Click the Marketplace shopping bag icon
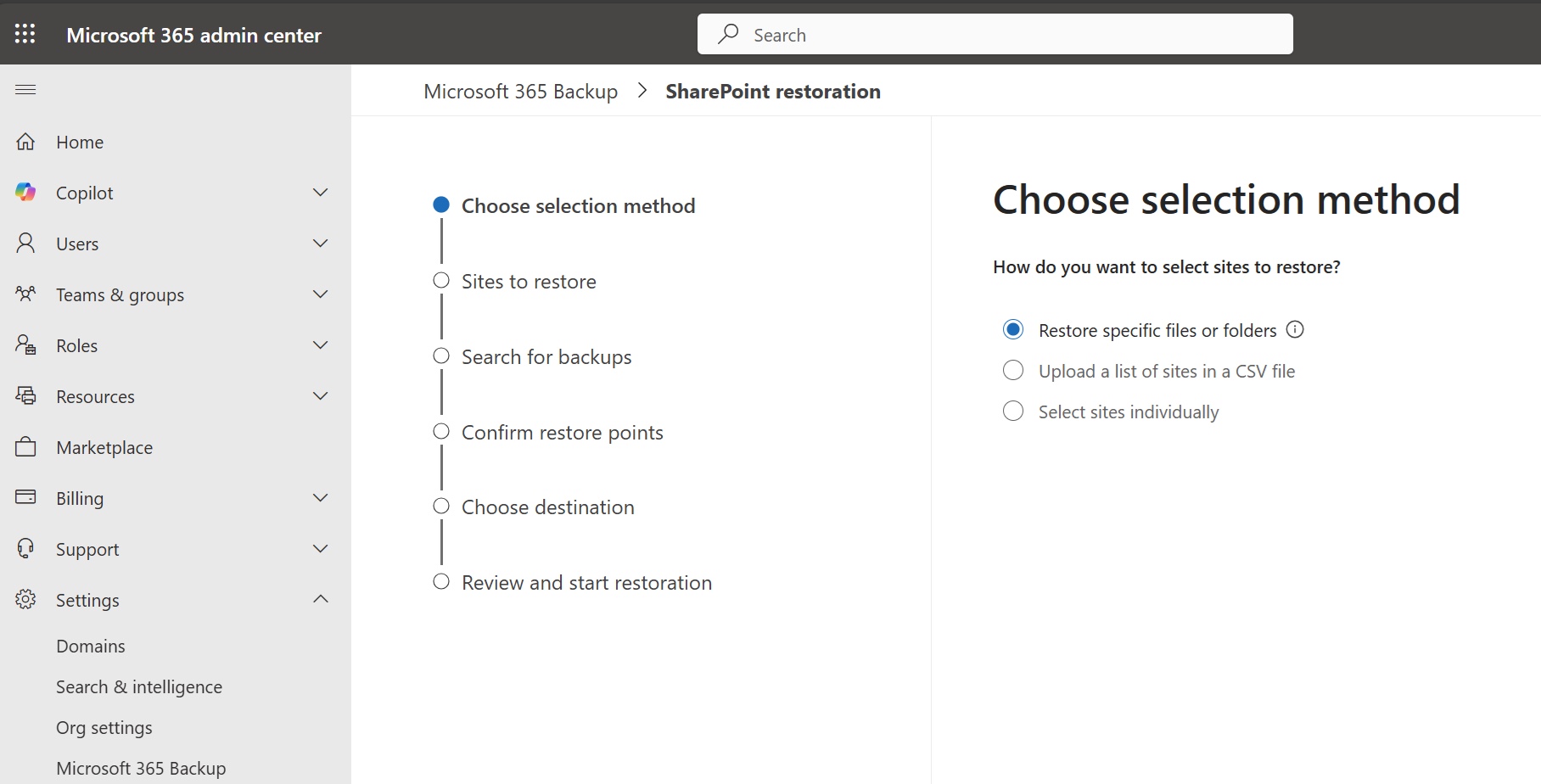The image size is (1541, 784). (x=25, y=447)
